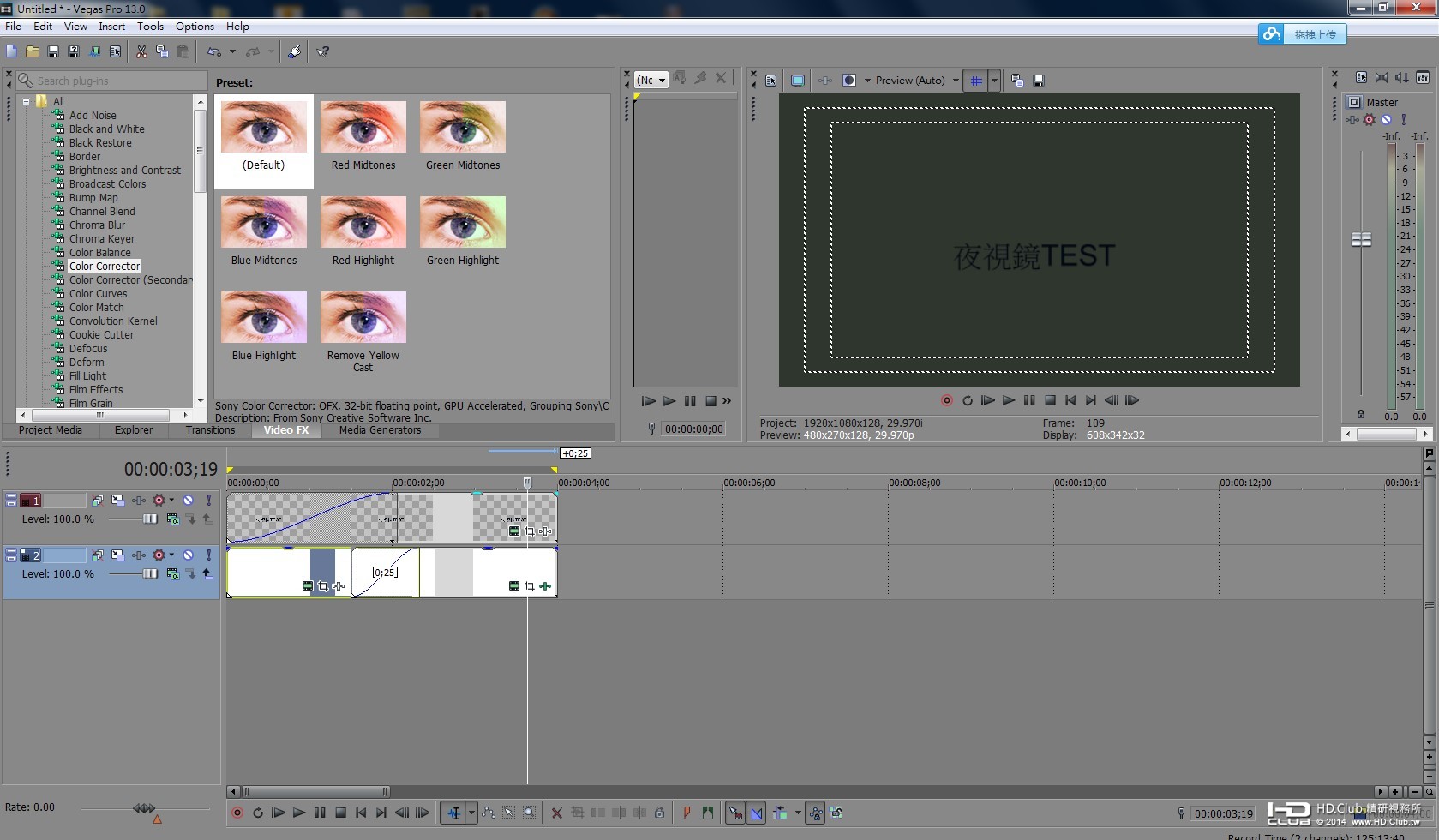Viewport: 1439px width, 840px height.
Task: Click the What's This help icon
Action: [x=322, y=51]
